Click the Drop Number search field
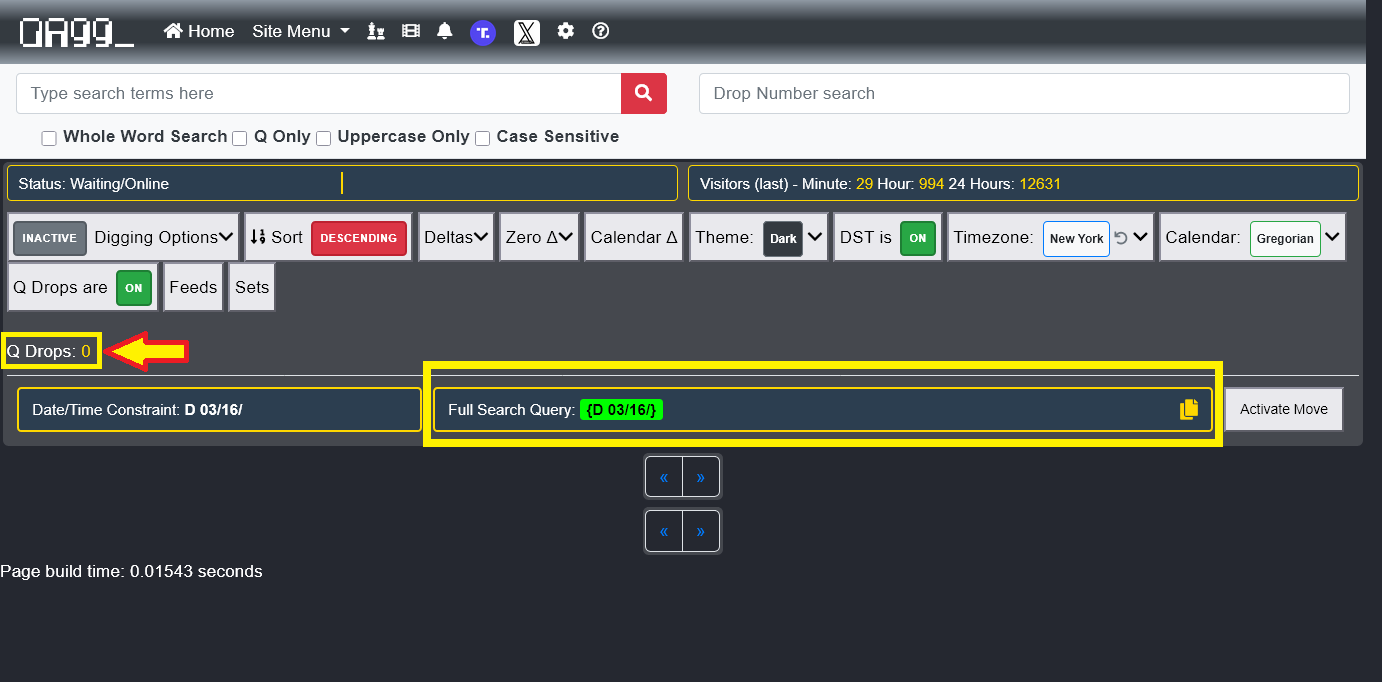 (x=1024, y=93)
